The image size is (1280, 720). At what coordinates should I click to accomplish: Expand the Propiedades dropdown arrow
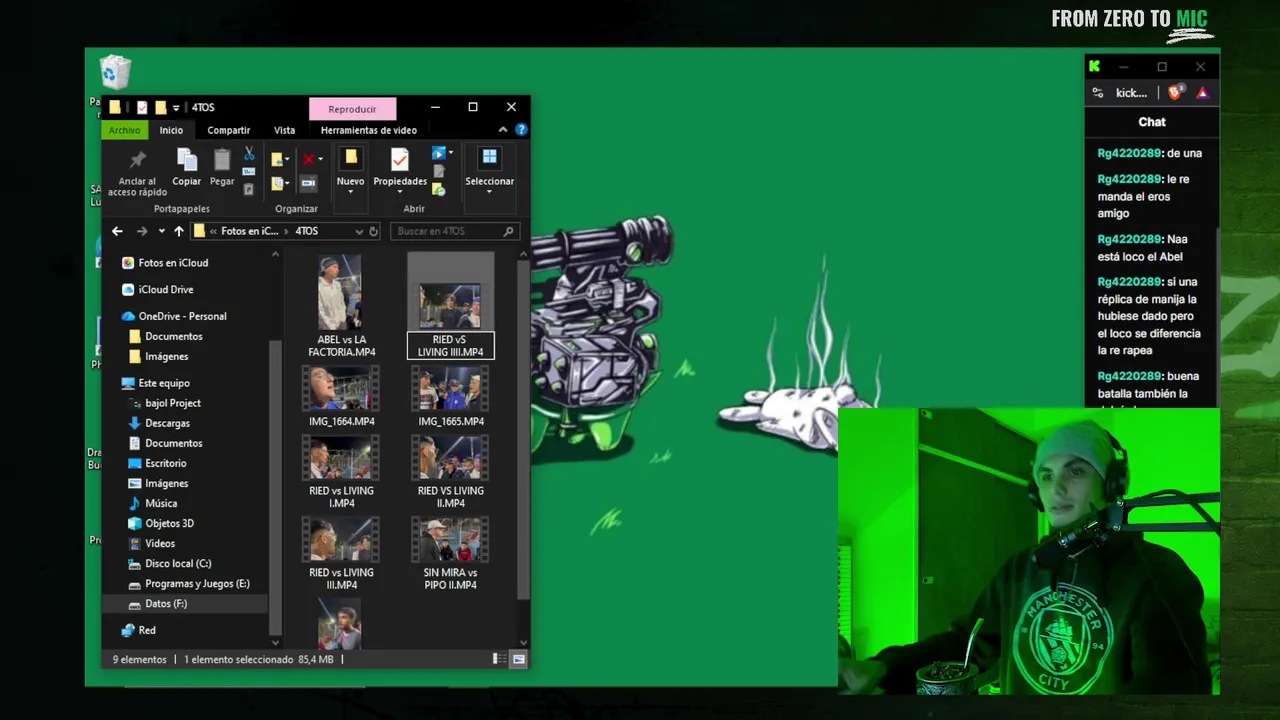pyautogui.click(x=400, y=191)
